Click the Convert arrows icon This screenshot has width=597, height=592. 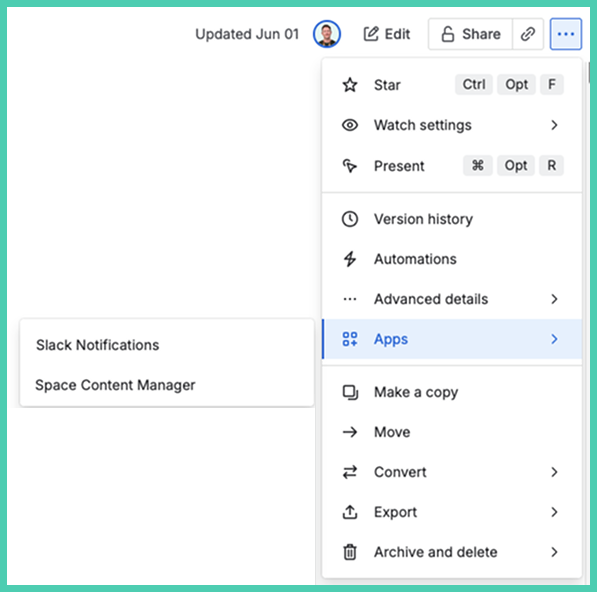pos(350,472)
